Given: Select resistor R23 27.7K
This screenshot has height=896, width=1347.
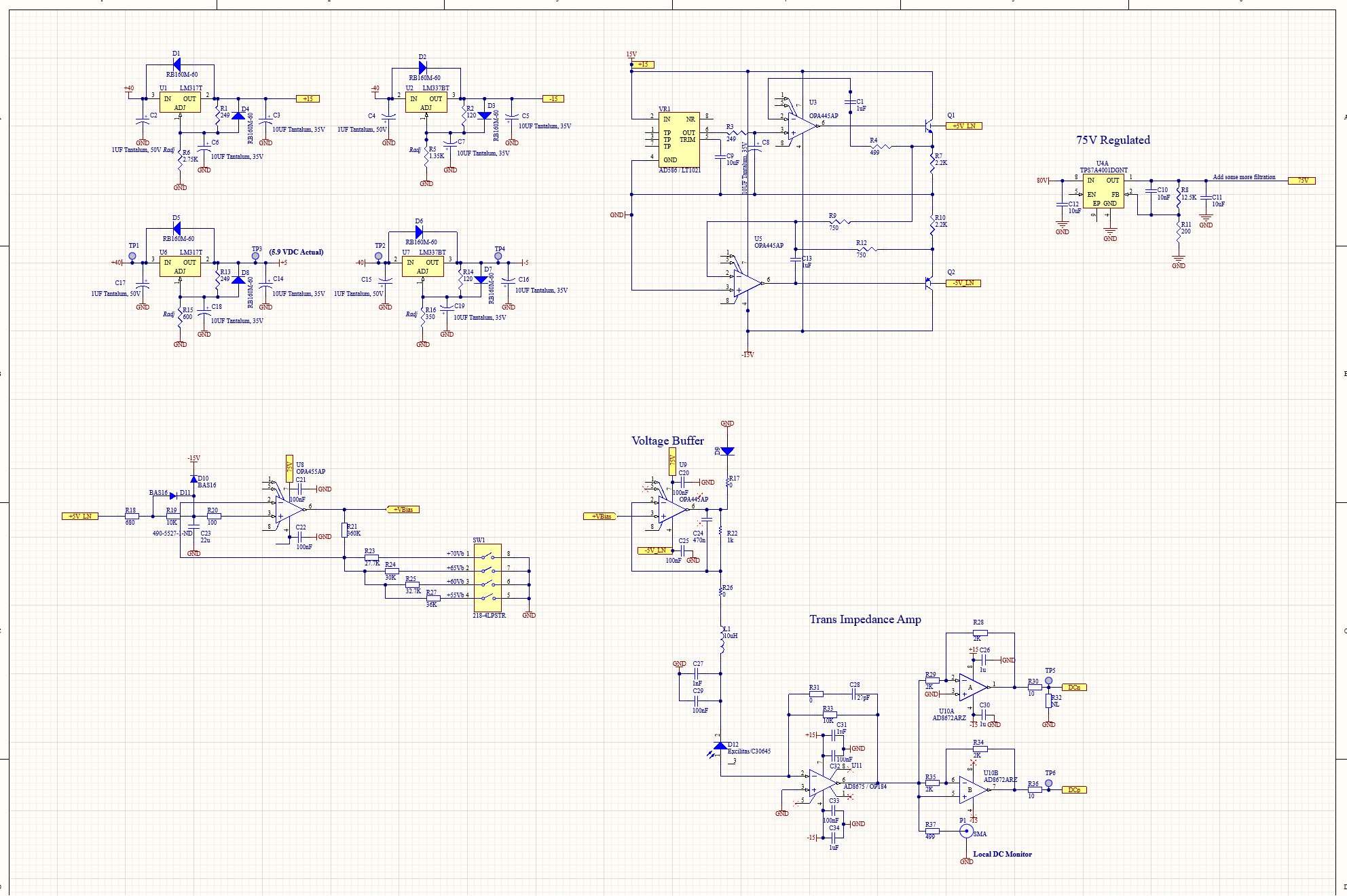Looking at the screenshot, I should [x=371, y=557].
